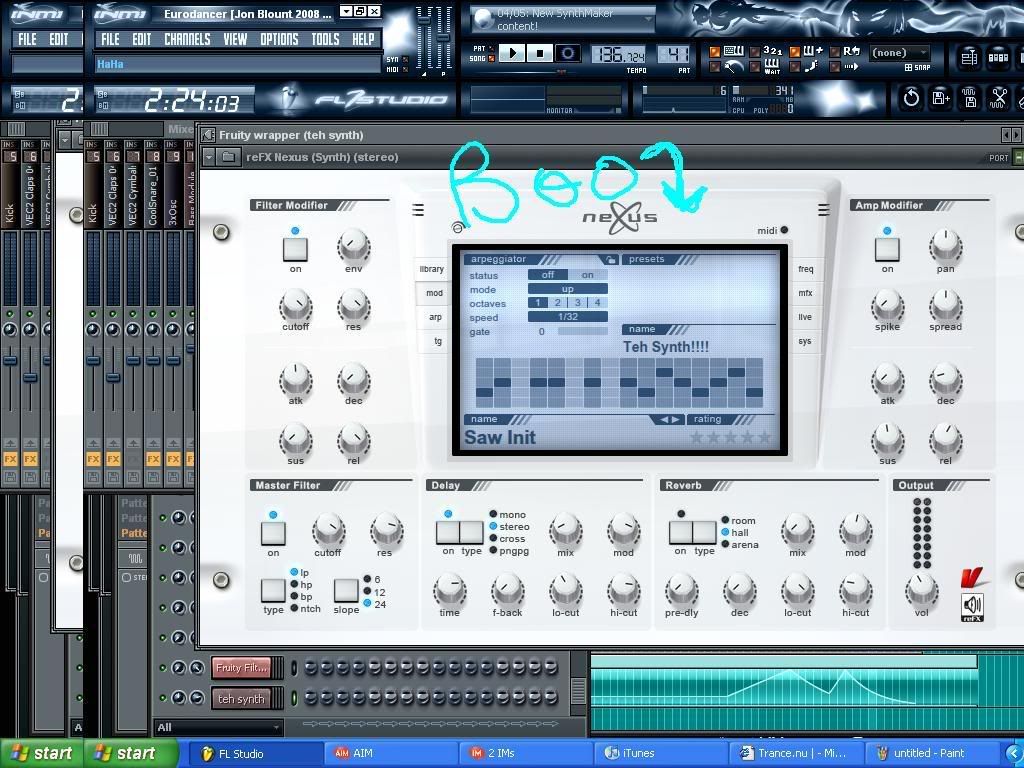Screen dimensions: 1024x768
Task: Open the TOOLS menu
Action: pyautogui.click(x=325, y=39)
